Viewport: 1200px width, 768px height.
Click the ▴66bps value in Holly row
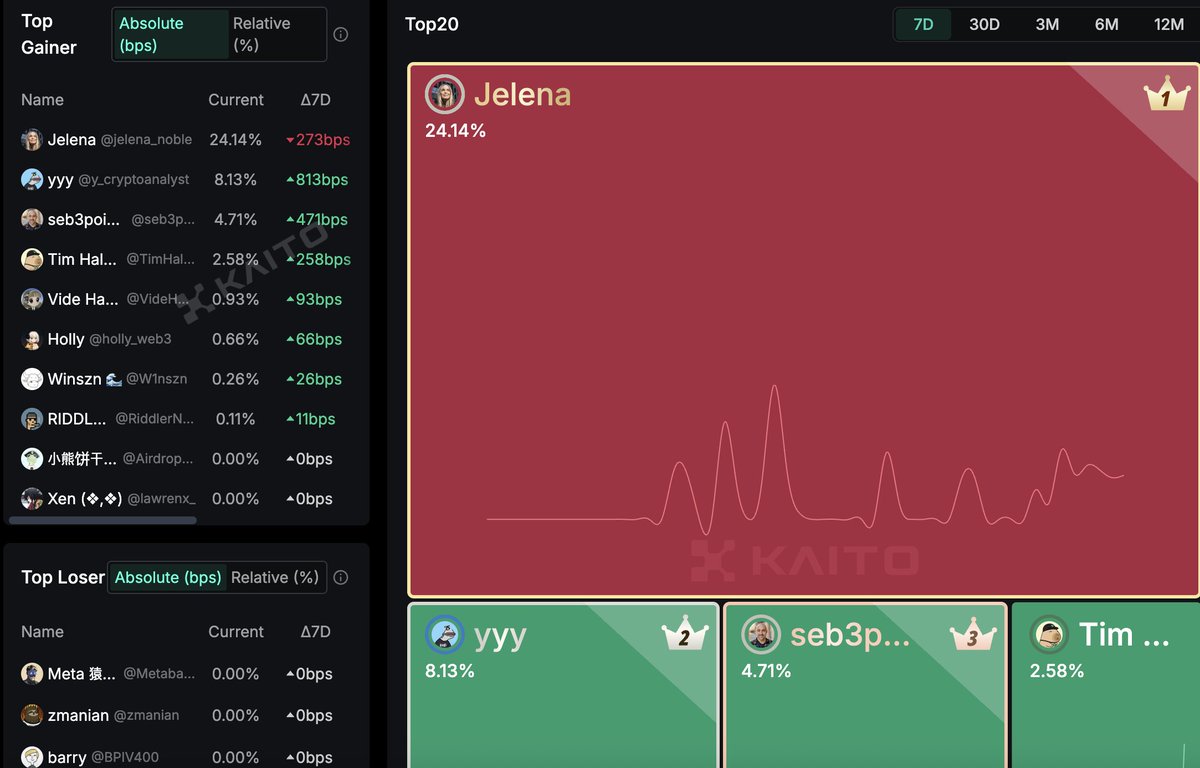[x=314, y=339]
